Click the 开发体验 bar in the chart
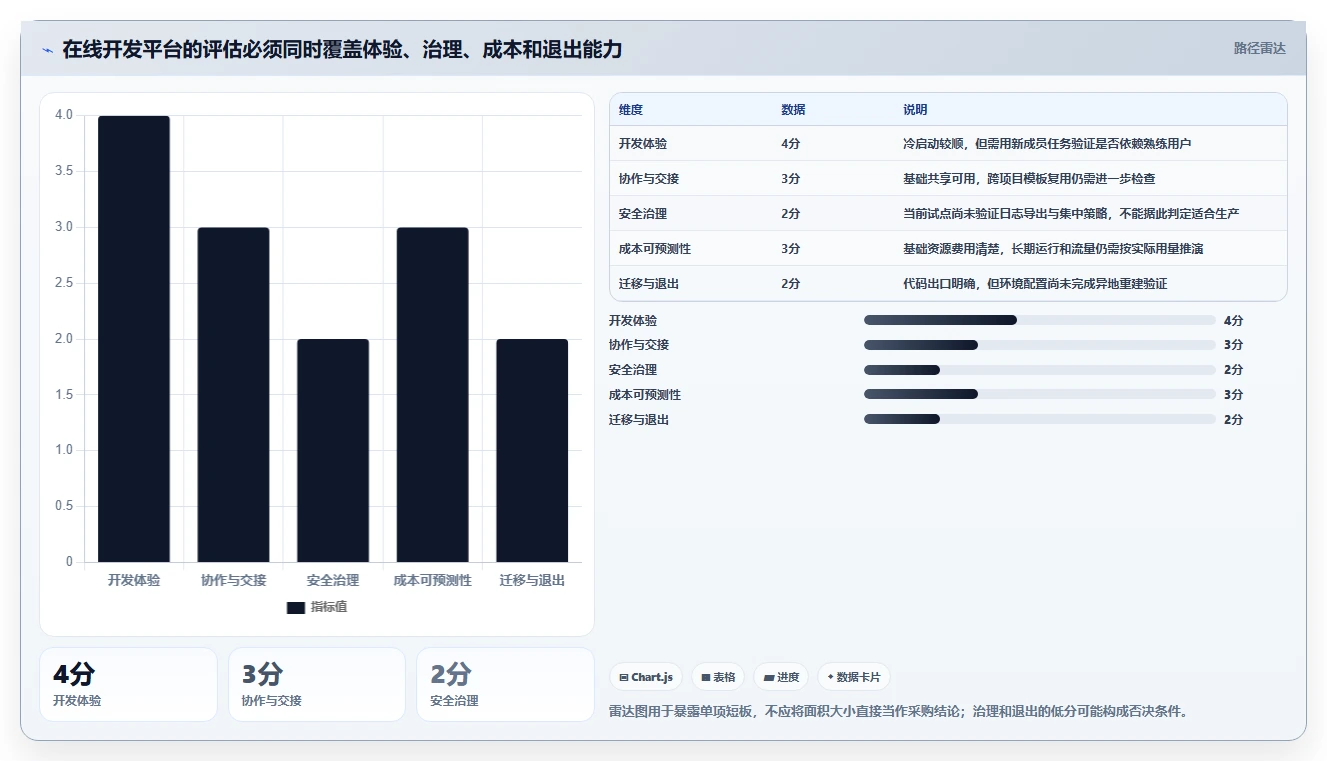Screen dimensions: 1327x761 134,339
